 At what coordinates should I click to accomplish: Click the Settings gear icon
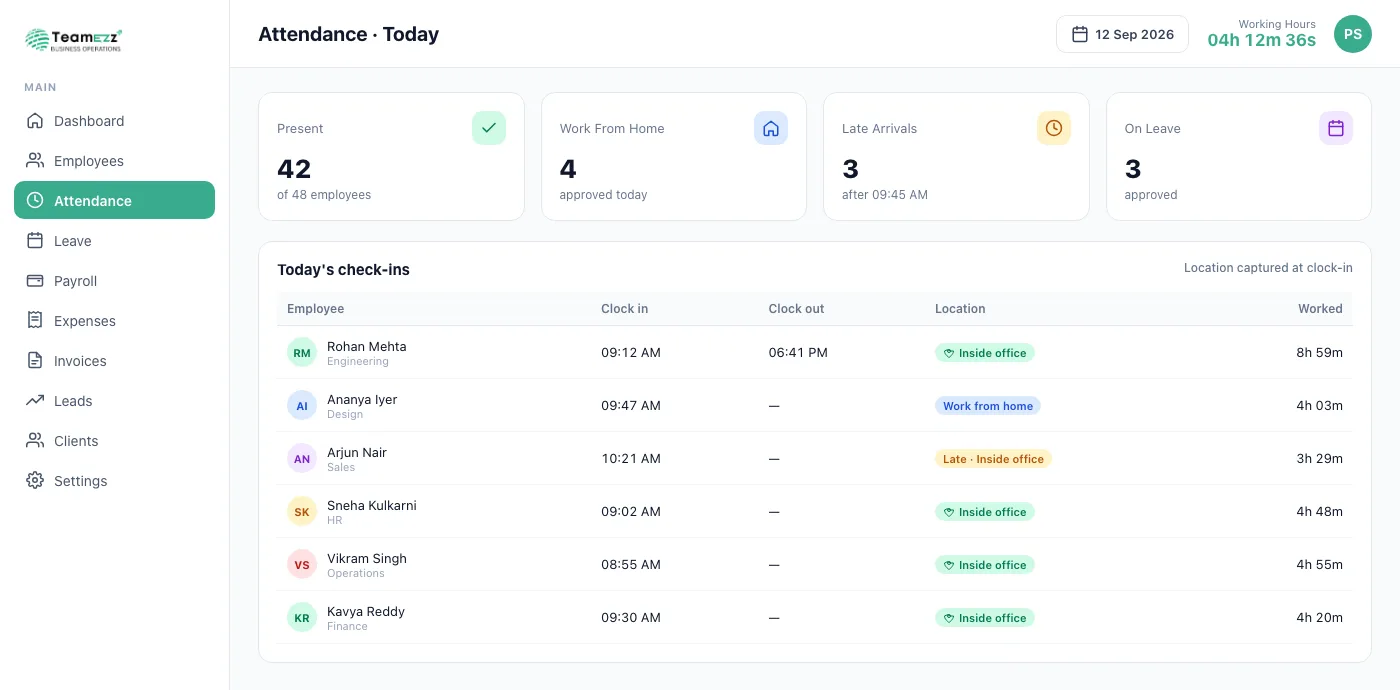35,481
